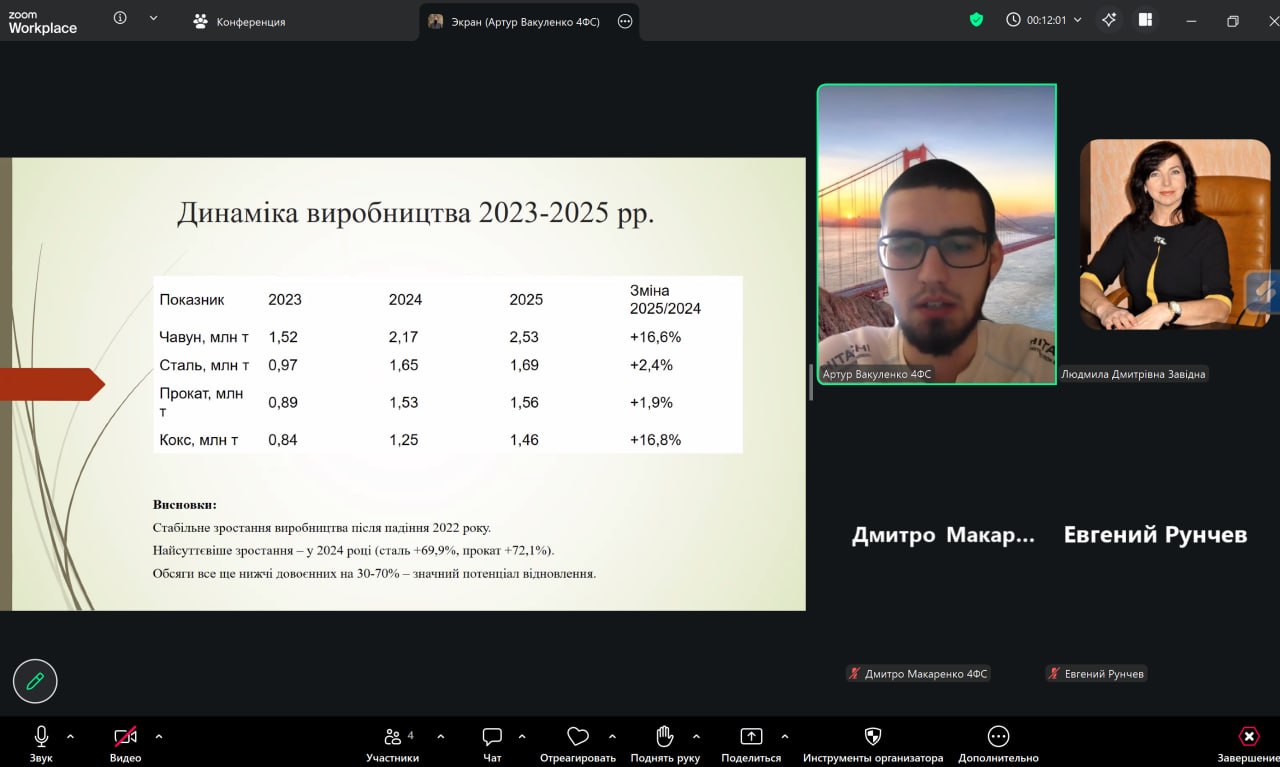Expand audio options arrow next to Звук

[x=70, y=737]
